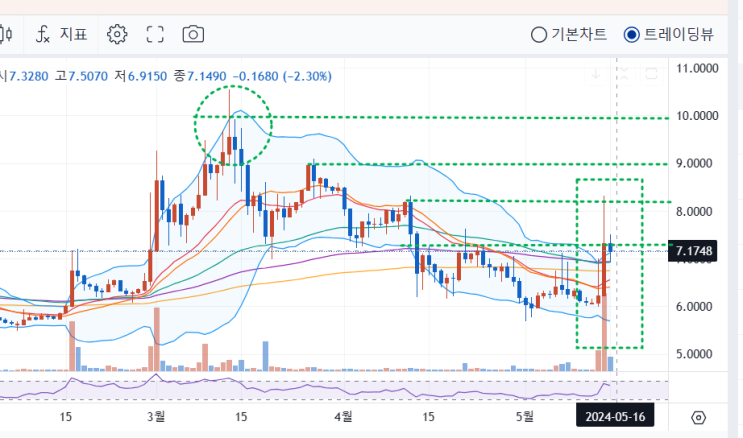Screen dimensions: 743x438
Task: Click the 10.0000 price axis label
Action: pos(697,116)
